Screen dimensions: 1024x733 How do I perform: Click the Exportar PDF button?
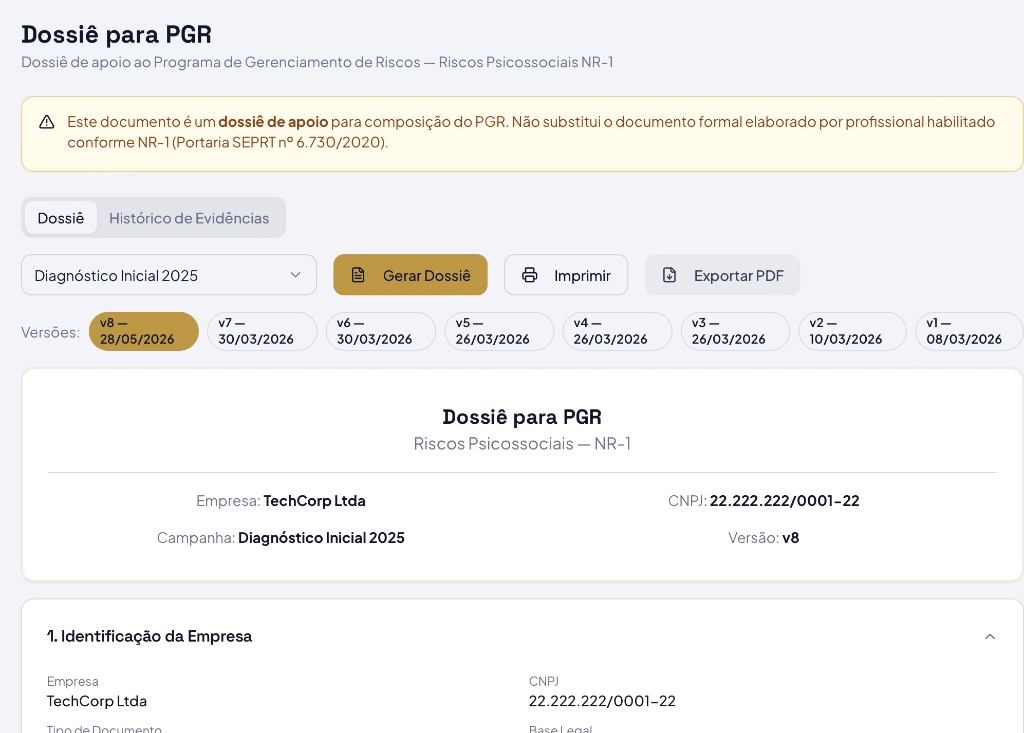click(722, 275)
